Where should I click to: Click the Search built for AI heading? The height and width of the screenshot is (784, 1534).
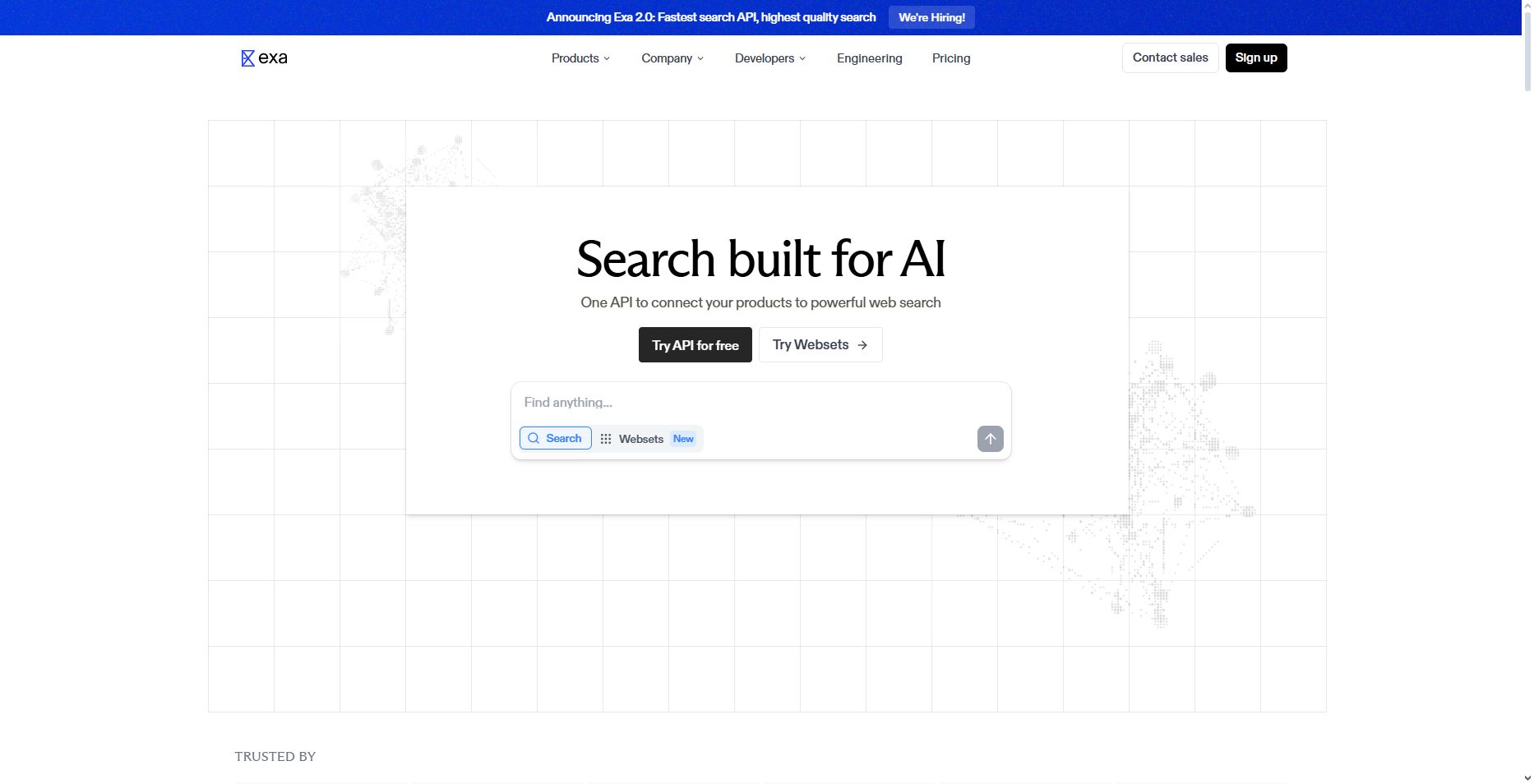tap(761, 259)
